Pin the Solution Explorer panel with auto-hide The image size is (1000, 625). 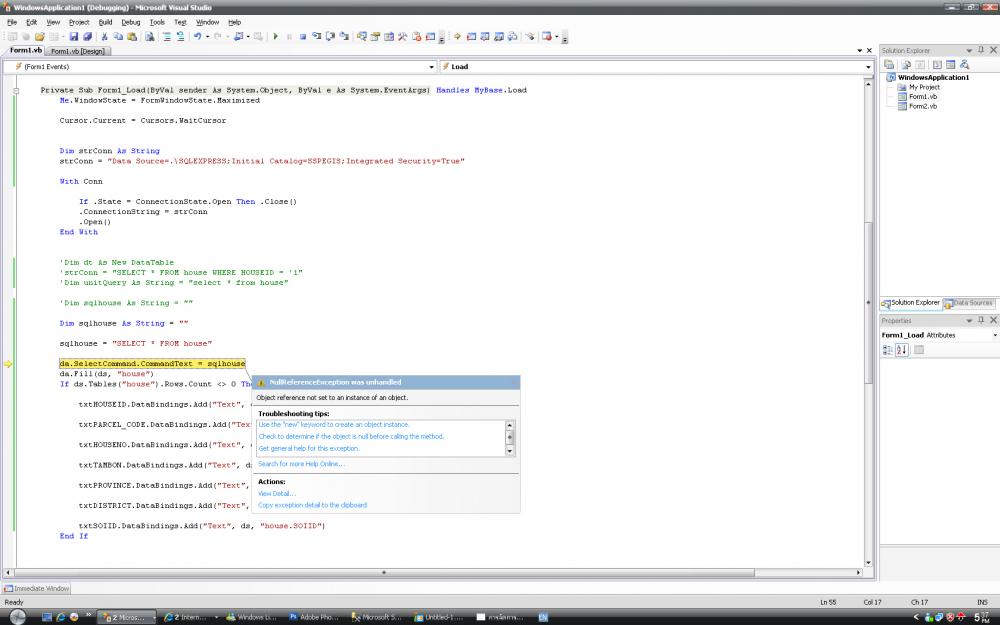pos(981,50)
